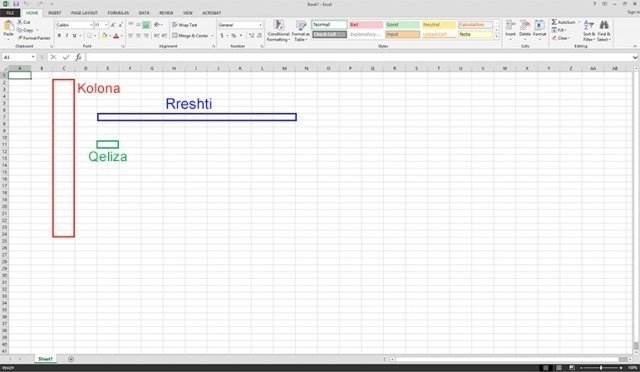640x372 pixels.
Task: Click the Fill Color bucket icon
Action: coord(104,36)
